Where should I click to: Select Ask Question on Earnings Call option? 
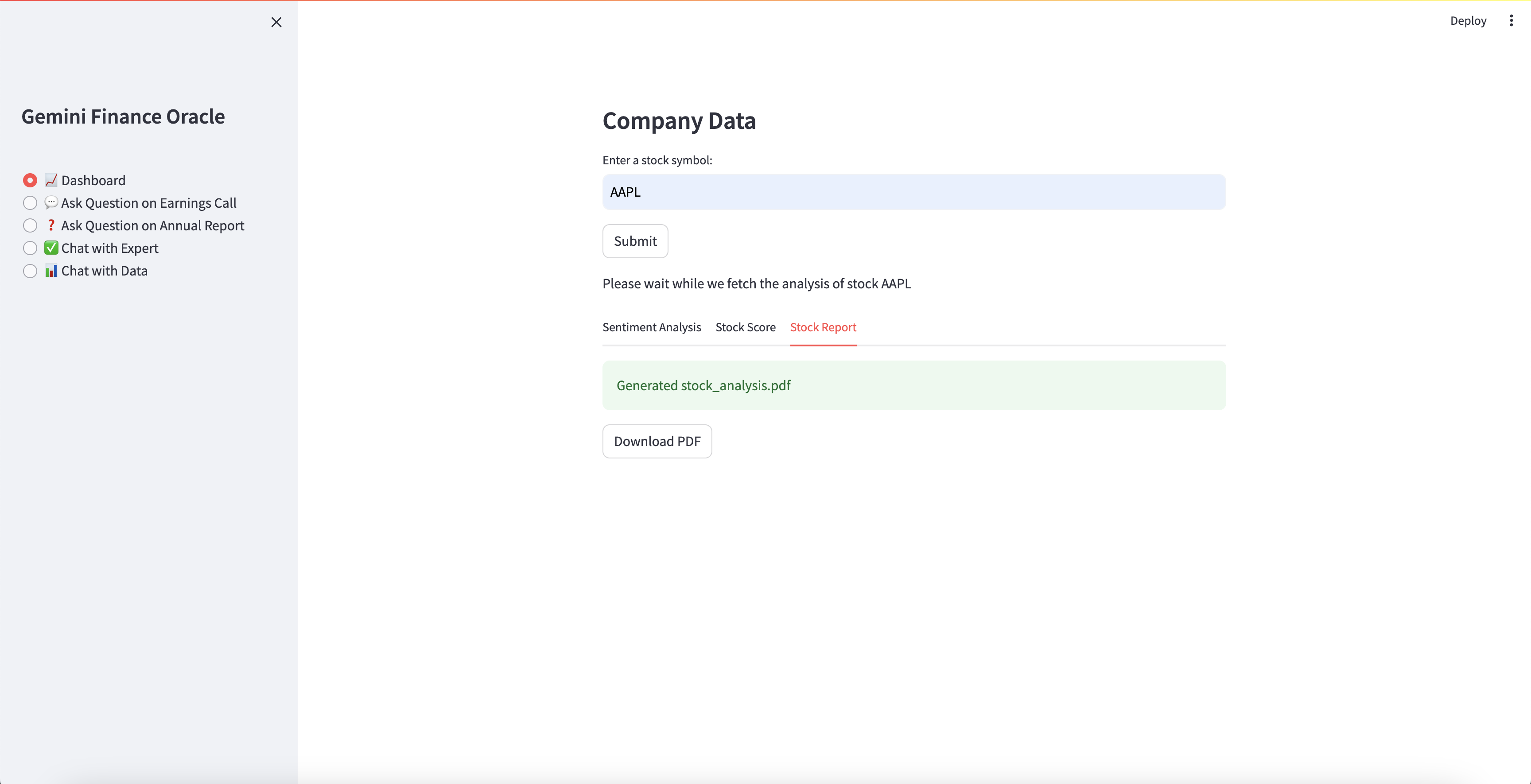pos(30,203)
